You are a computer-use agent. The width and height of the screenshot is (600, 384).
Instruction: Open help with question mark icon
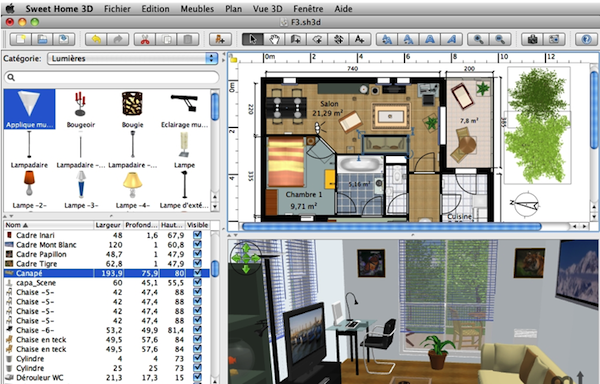(x=586, y=39)
